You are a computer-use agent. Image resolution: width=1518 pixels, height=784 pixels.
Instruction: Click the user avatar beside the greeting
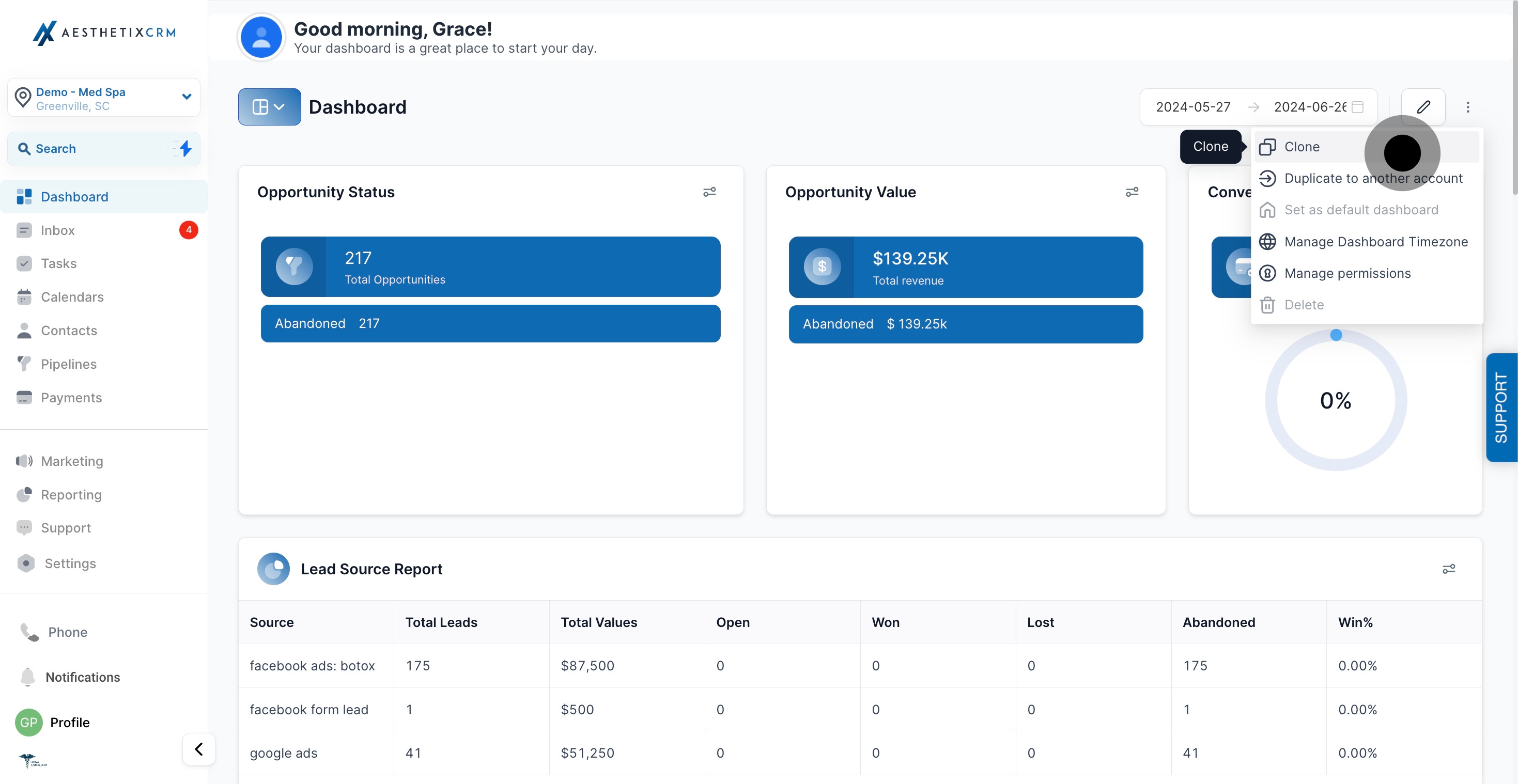pyautogui.click(x=261, y=37)
